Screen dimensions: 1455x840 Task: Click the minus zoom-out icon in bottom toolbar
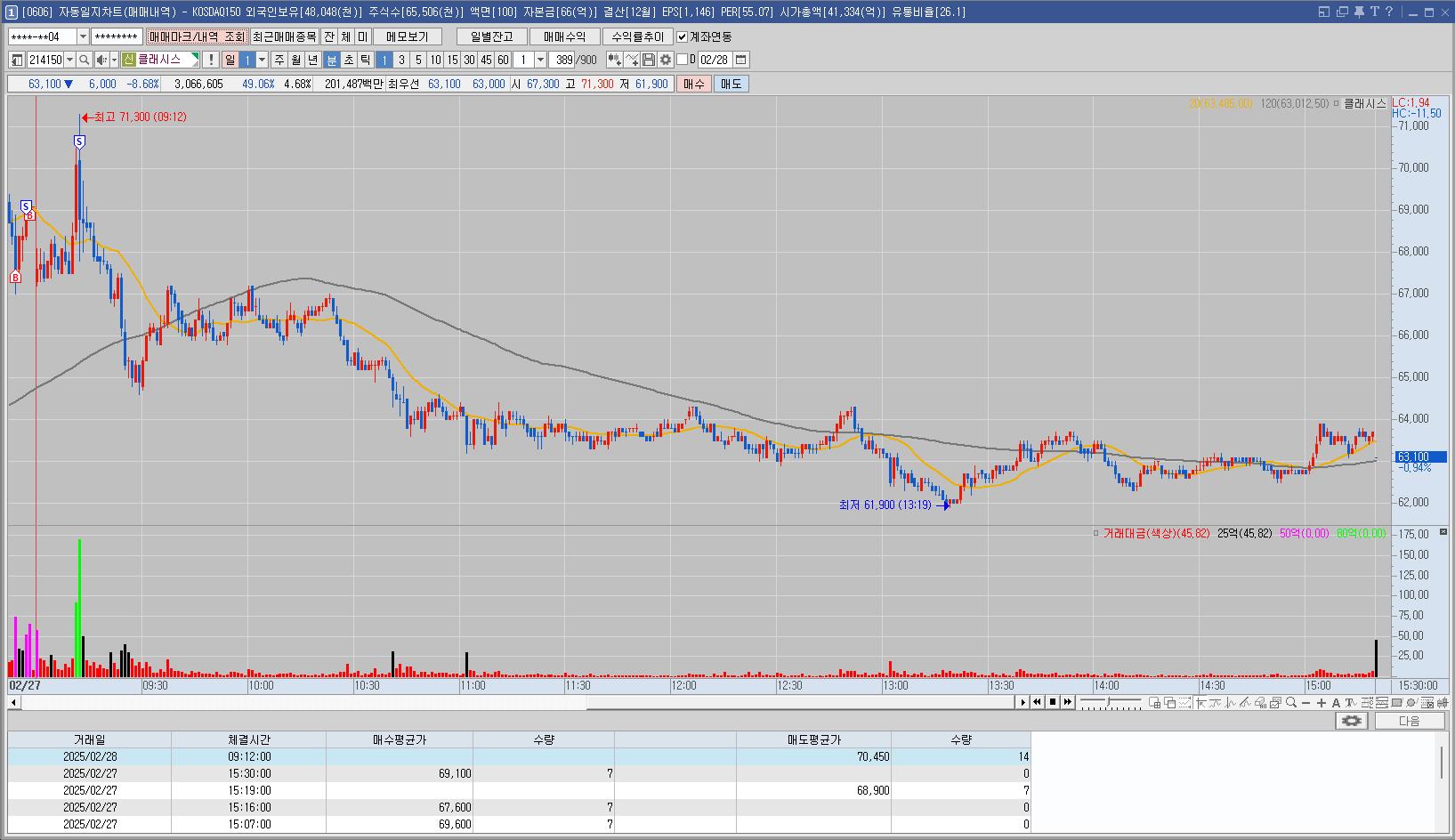coord(1305,702)
